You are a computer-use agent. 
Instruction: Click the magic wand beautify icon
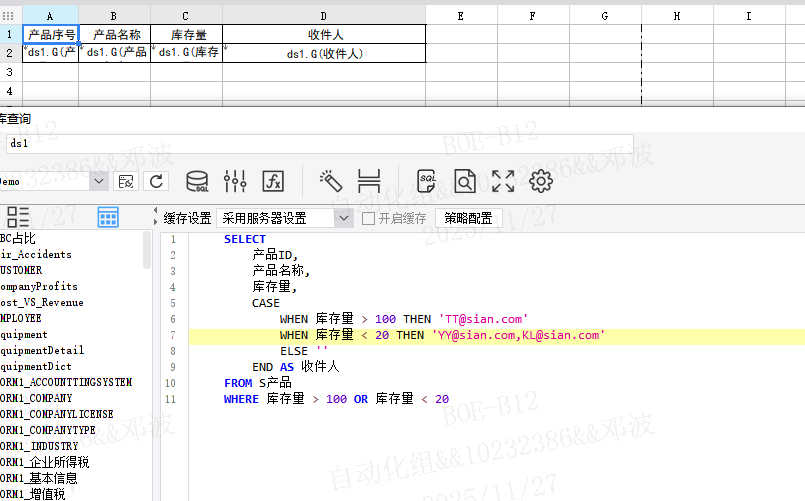(330, 181)
